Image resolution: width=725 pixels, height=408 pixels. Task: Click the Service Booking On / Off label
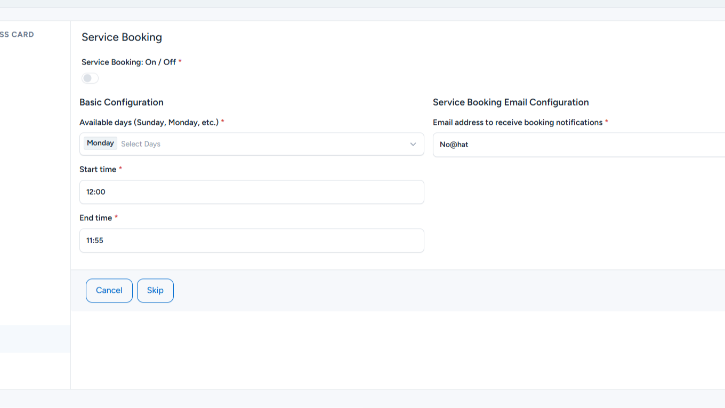[x=129, y=62]
